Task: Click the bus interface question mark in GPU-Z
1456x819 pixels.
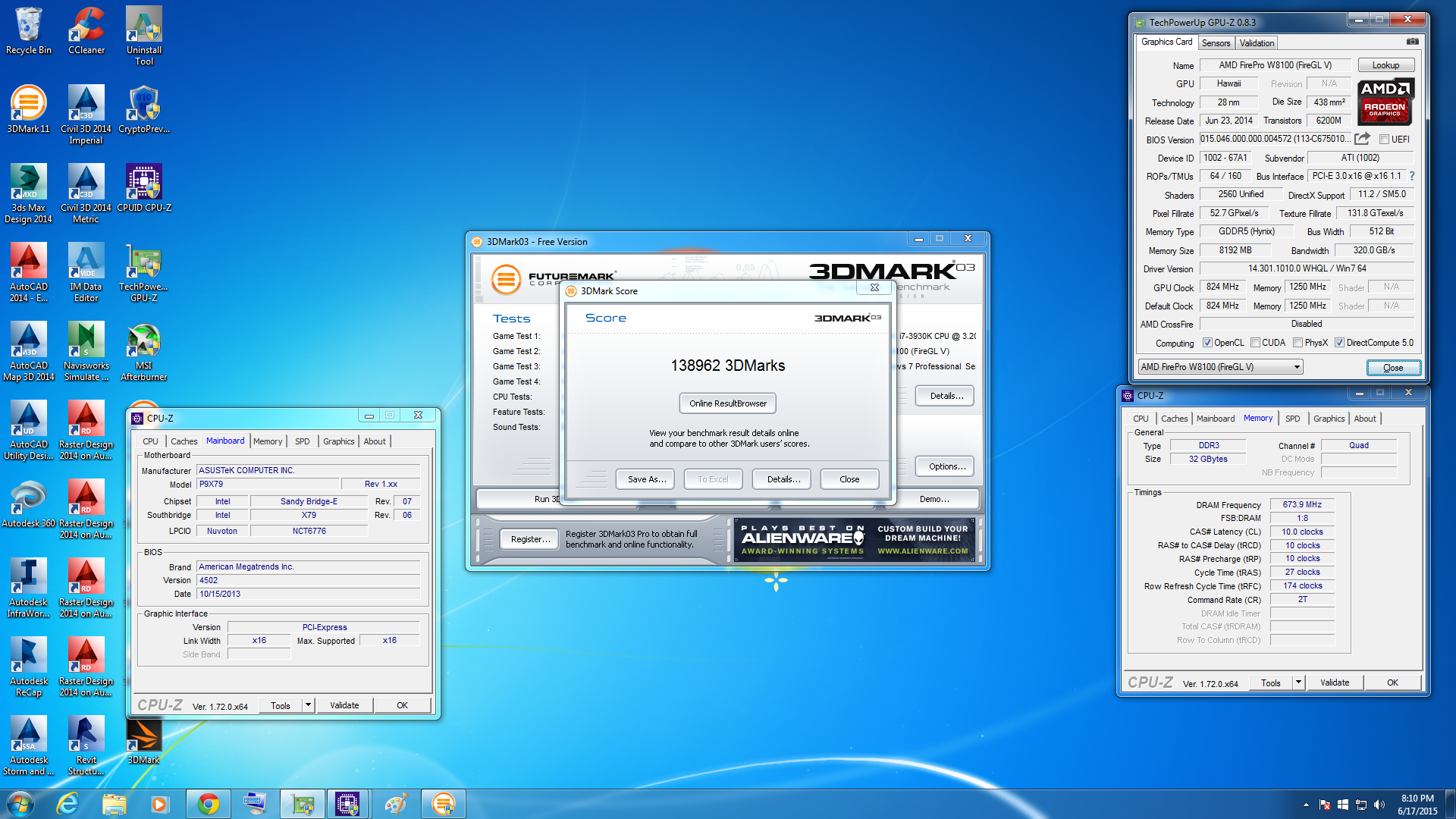Action: click(1411, 176)
